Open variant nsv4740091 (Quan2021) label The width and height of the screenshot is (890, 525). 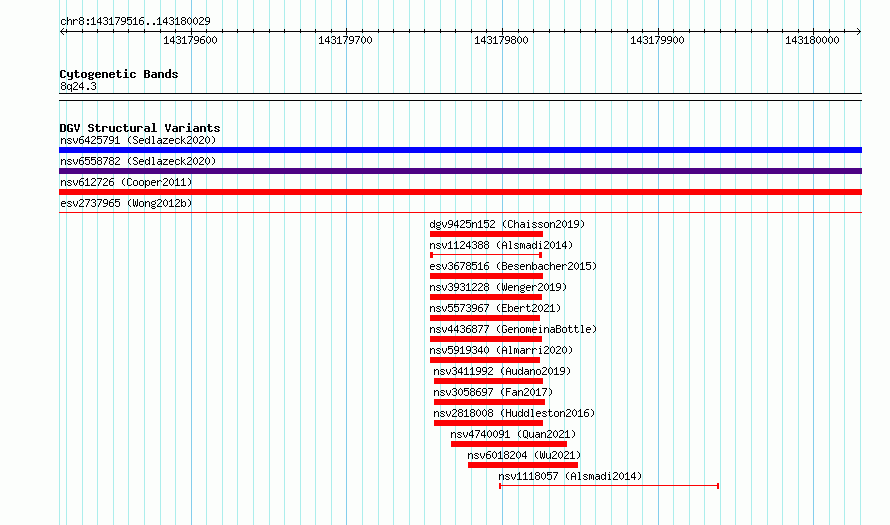tap(513, 434)
